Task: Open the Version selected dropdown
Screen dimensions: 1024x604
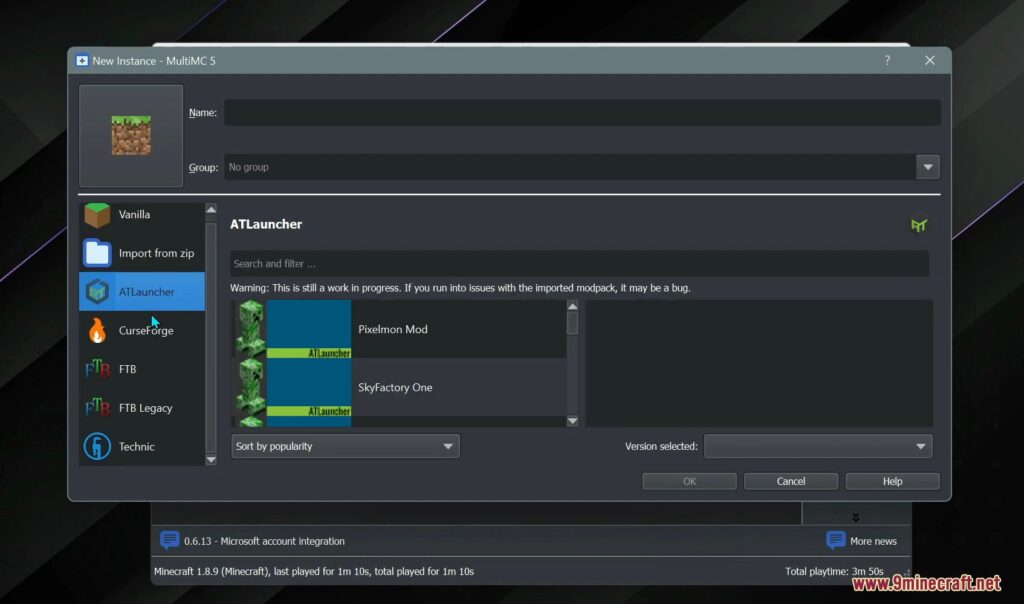Action: (x=818, y=447)
